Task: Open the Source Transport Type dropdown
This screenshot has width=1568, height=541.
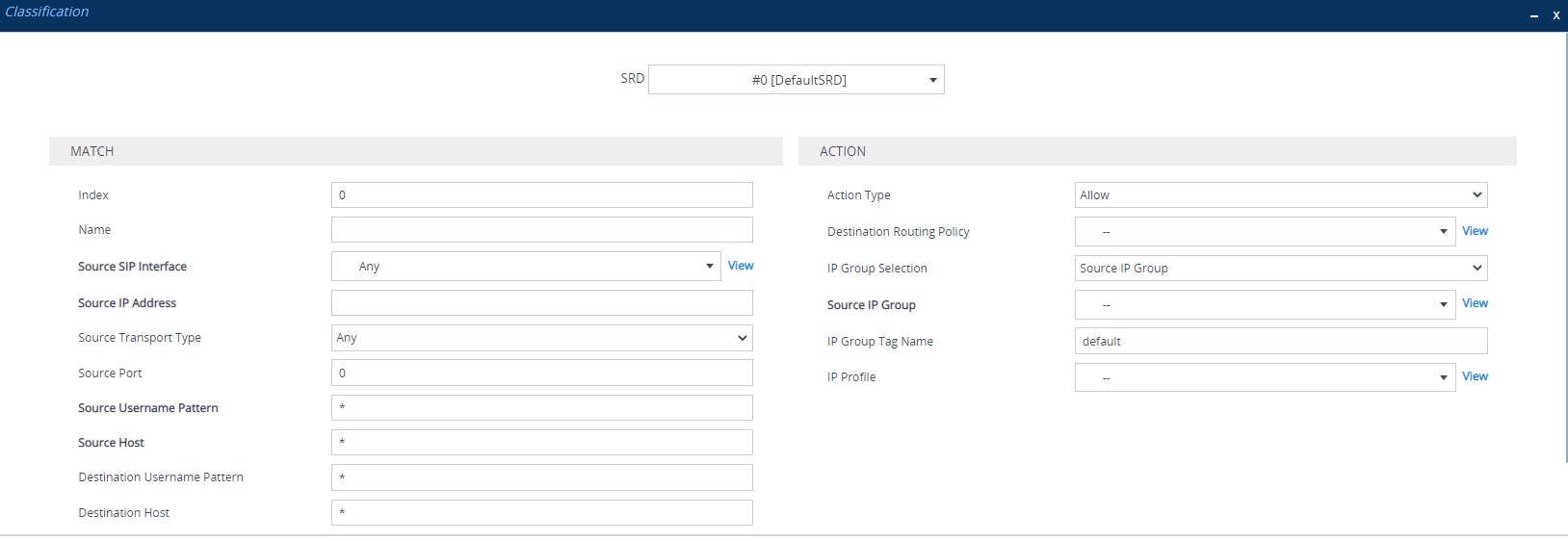Action: coord(541,338)
